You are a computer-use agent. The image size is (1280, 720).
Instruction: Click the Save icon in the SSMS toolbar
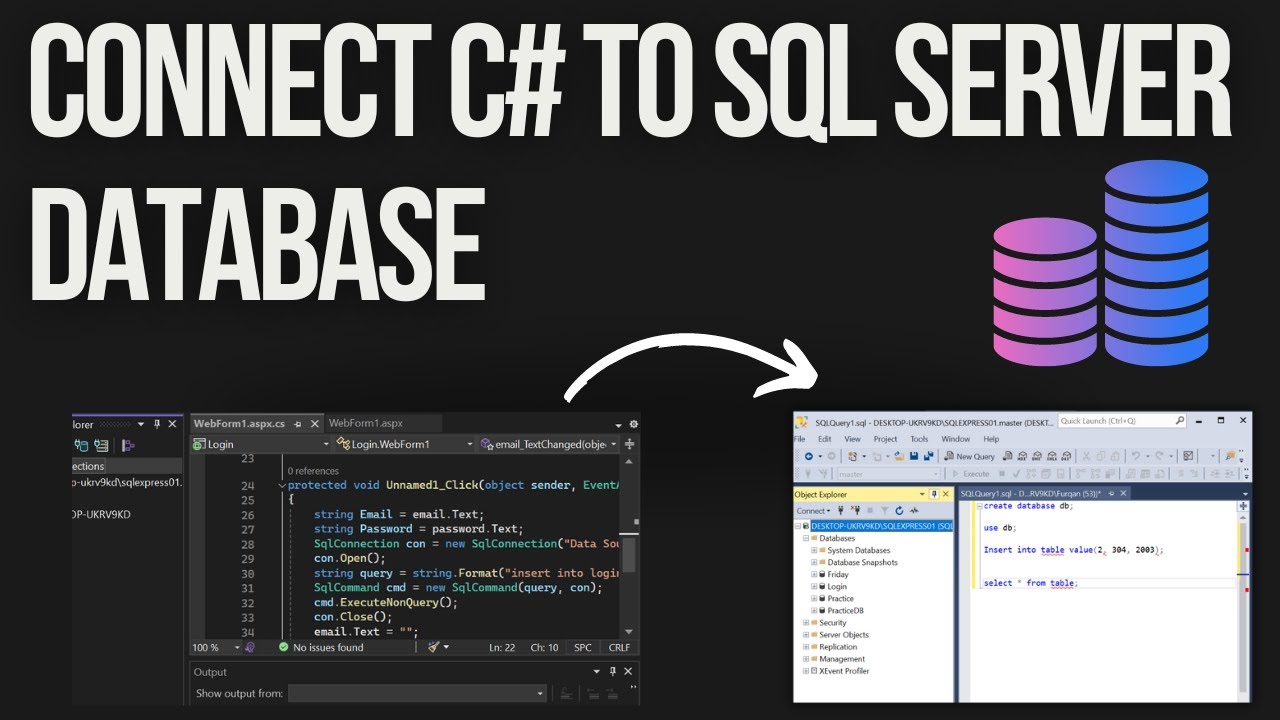(914, 456)
